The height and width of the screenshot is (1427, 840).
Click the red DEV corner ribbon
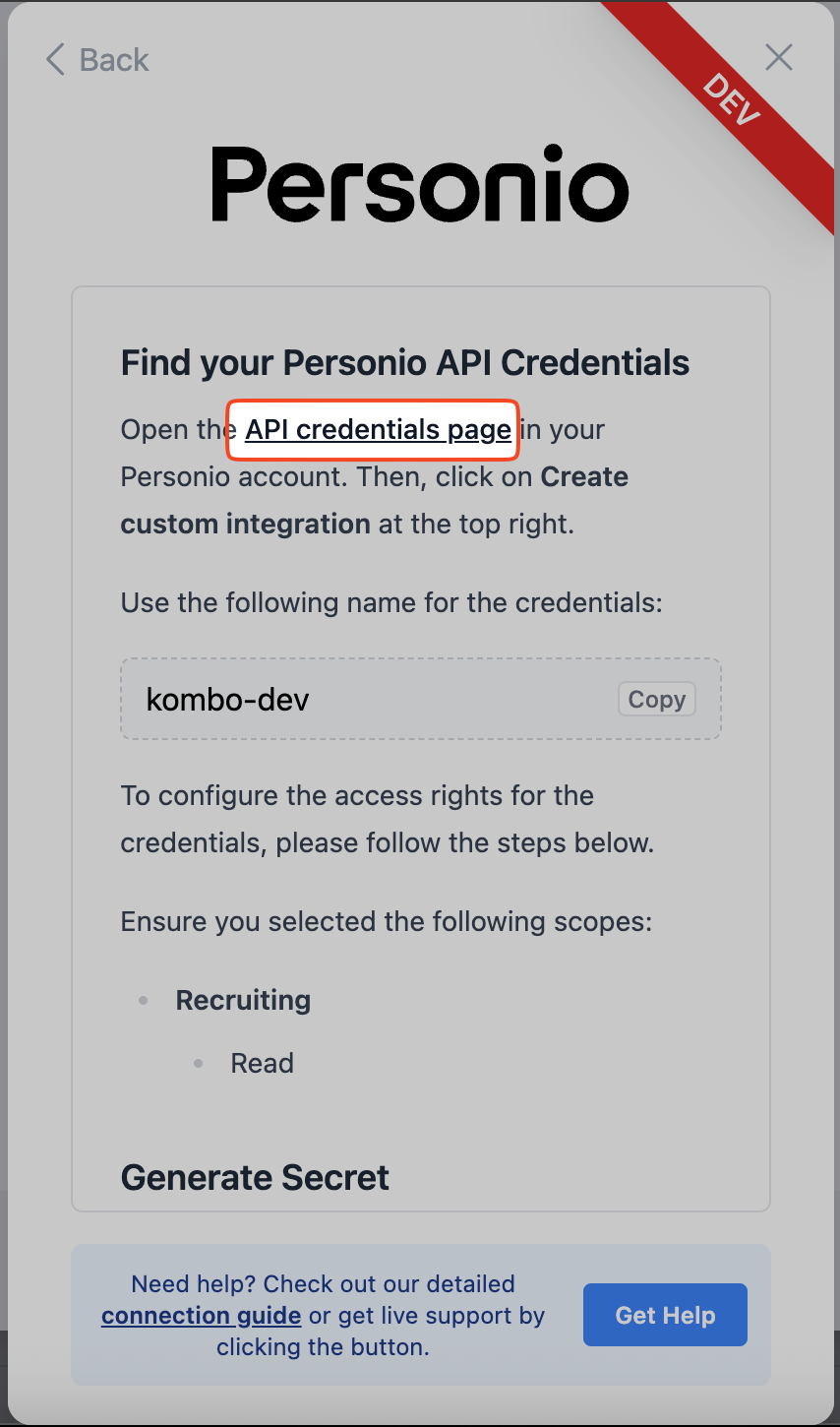pos(732,97)
